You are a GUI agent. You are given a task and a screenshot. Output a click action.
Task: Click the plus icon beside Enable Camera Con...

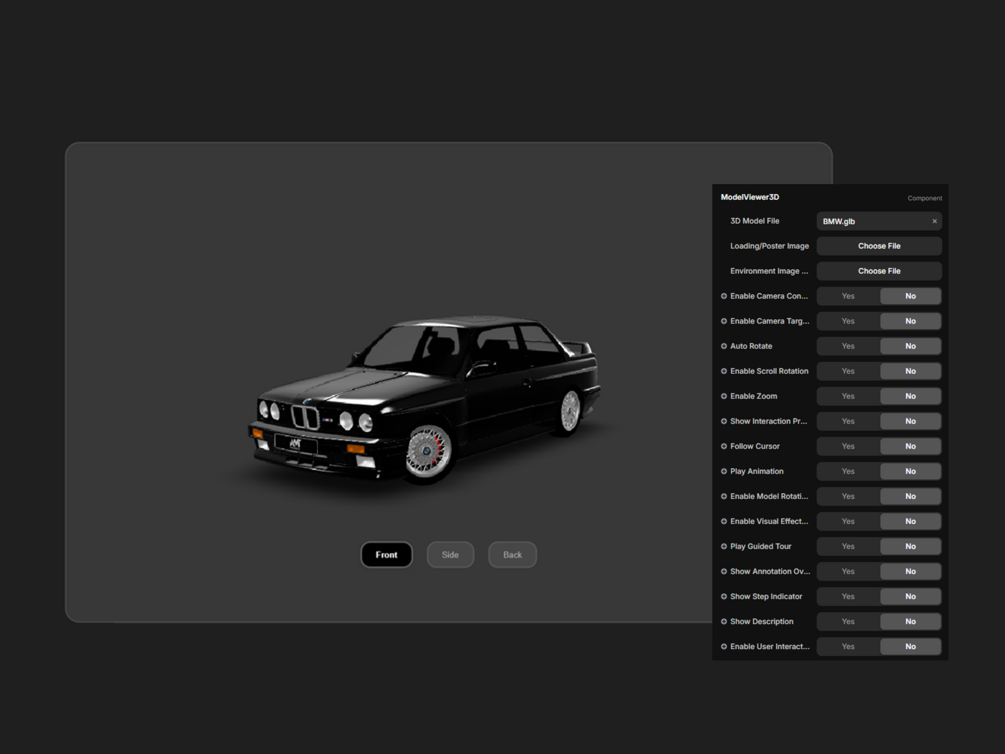coord(724,296)
